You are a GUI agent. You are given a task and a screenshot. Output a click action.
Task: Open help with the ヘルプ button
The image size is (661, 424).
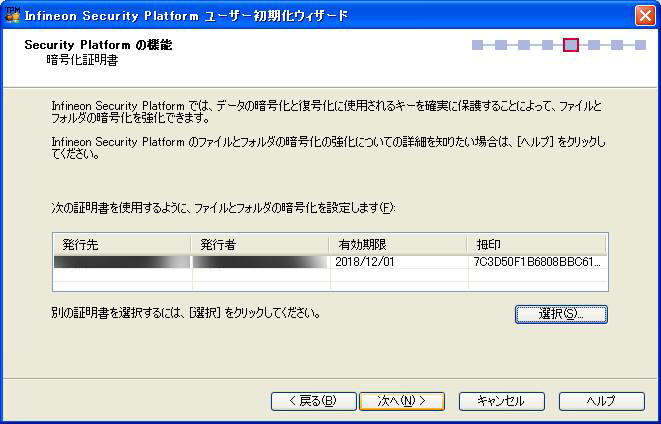coord(602,401)
